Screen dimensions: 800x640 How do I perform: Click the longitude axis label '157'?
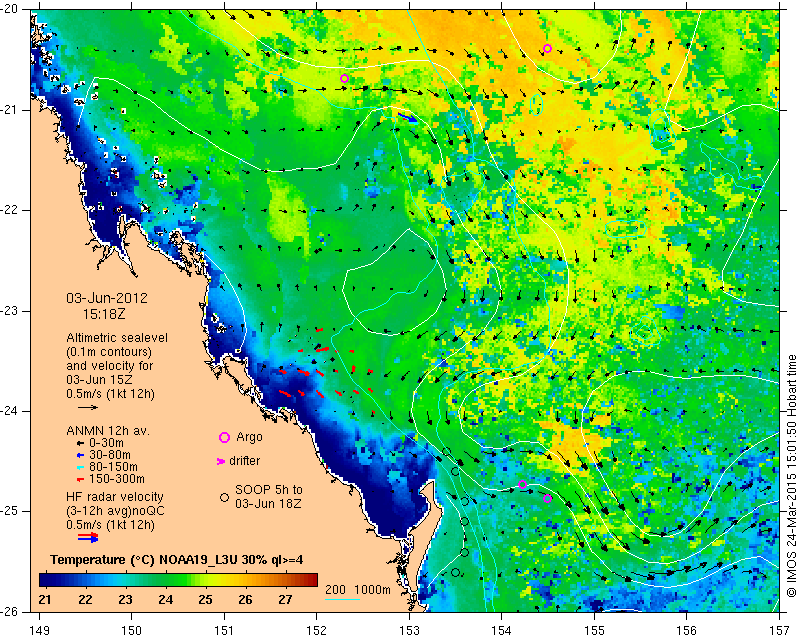tap(779, 631)
